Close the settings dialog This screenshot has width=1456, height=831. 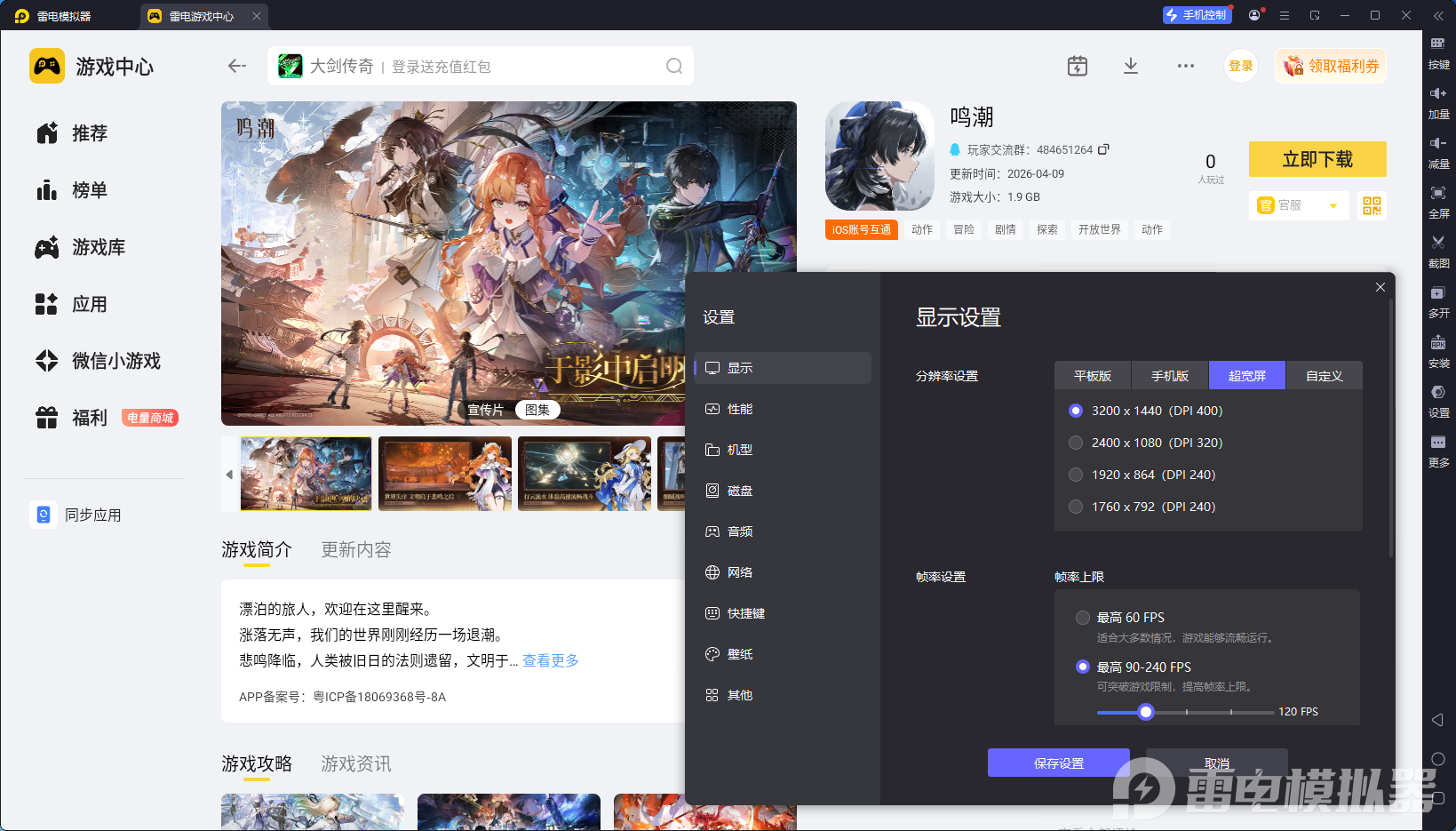point(1380,287)
